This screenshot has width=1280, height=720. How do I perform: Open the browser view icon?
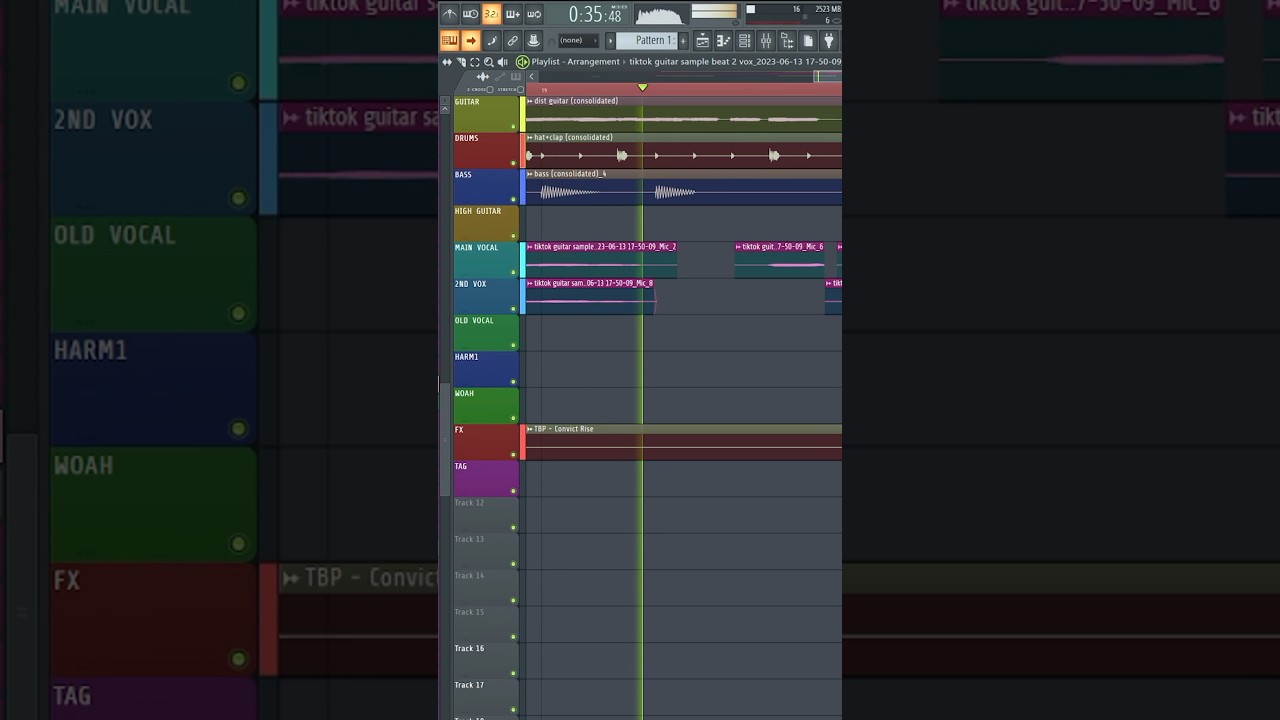click(x=787, y=40)
